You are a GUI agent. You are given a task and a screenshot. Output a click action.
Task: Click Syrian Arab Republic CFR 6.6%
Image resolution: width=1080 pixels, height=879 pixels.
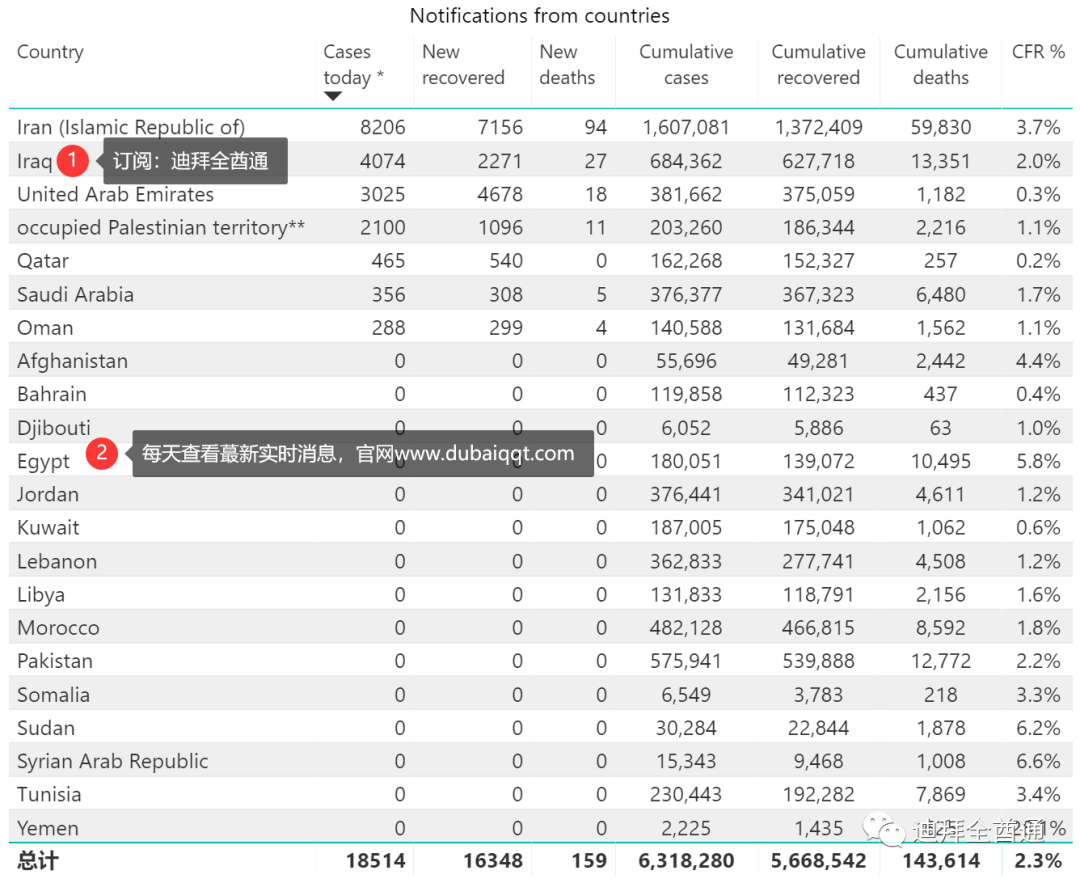point(1038,761)
